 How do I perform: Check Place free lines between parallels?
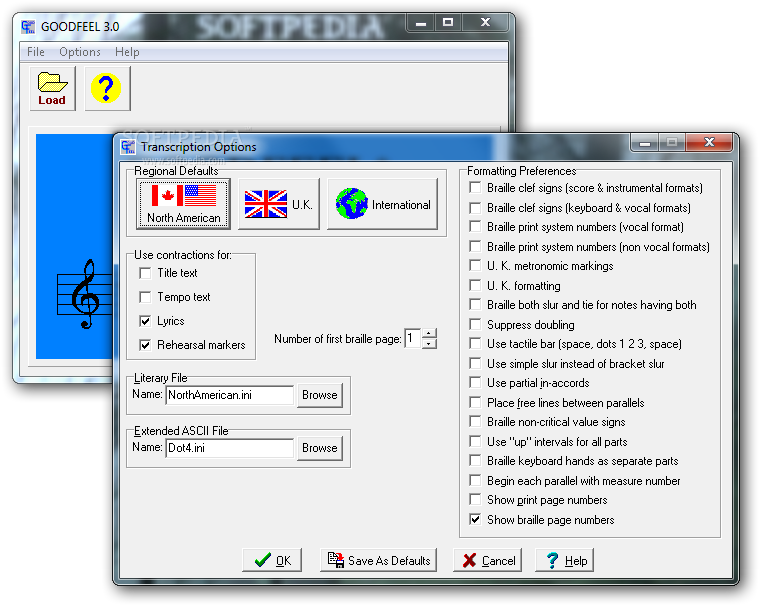click(x=475, y=402)
